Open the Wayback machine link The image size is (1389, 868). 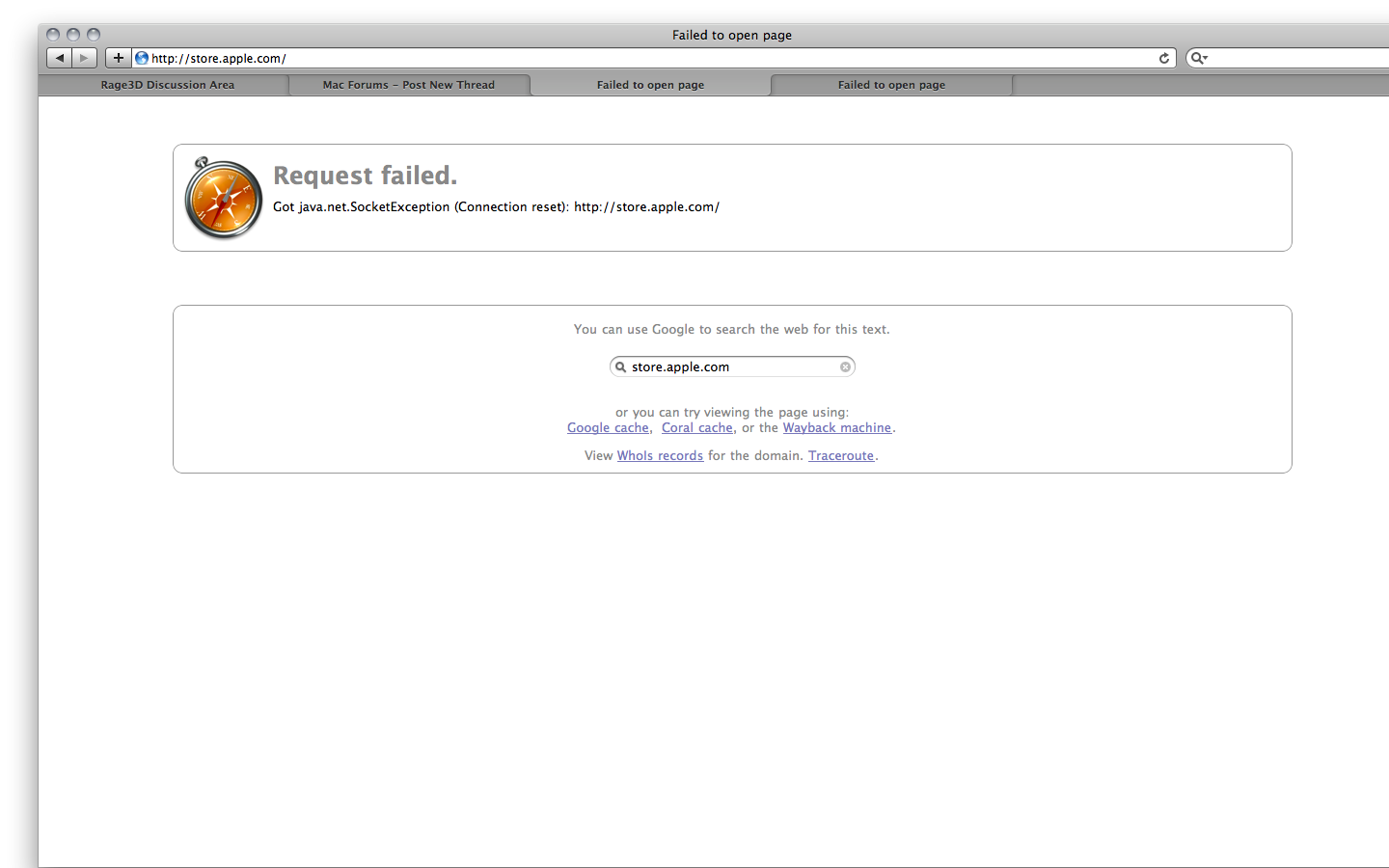pyautogui.click(x=836, y=427)
